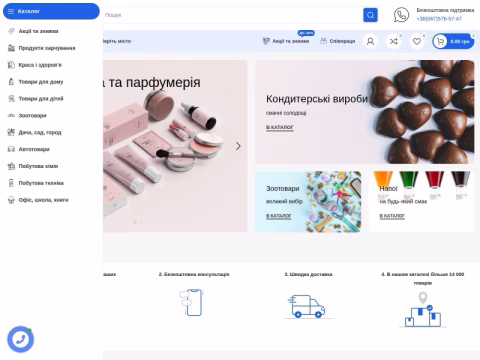The image size is (480, 360).
Task: Open Побутова техніка category
Action: point(41,183)
